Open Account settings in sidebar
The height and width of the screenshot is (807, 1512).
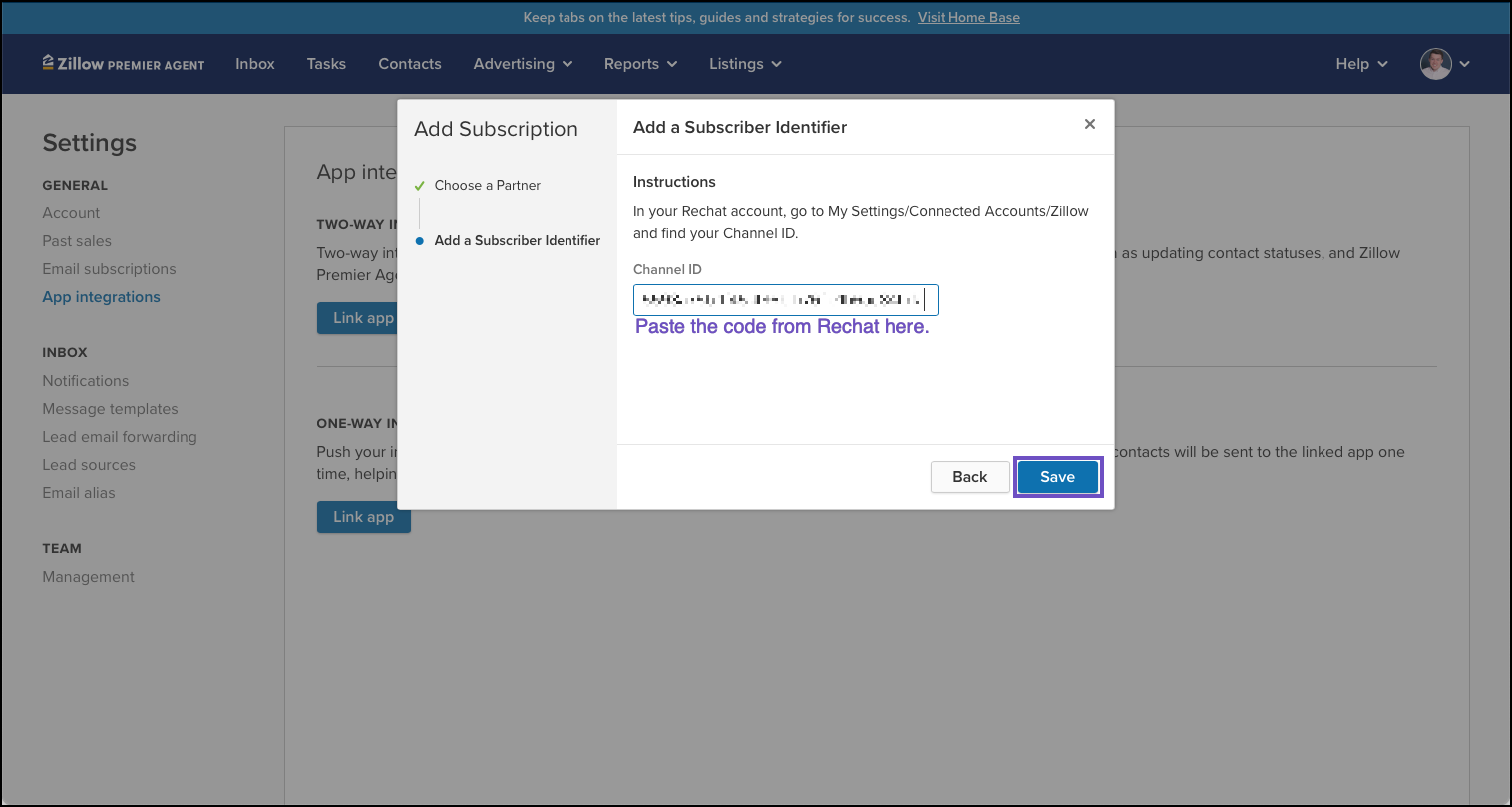coord(71,213)
